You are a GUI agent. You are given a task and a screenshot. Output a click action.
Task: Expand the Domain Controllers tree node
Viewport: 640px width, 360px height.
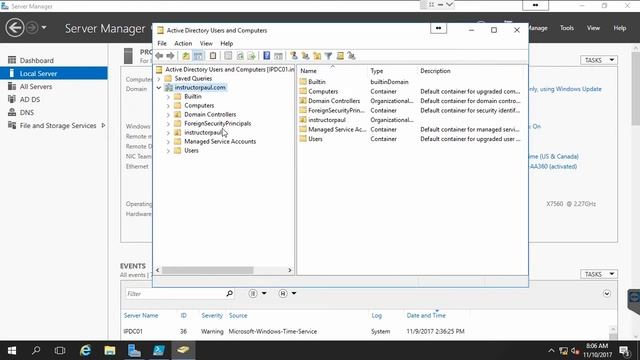pyautogui.click(x=168, y=115)
